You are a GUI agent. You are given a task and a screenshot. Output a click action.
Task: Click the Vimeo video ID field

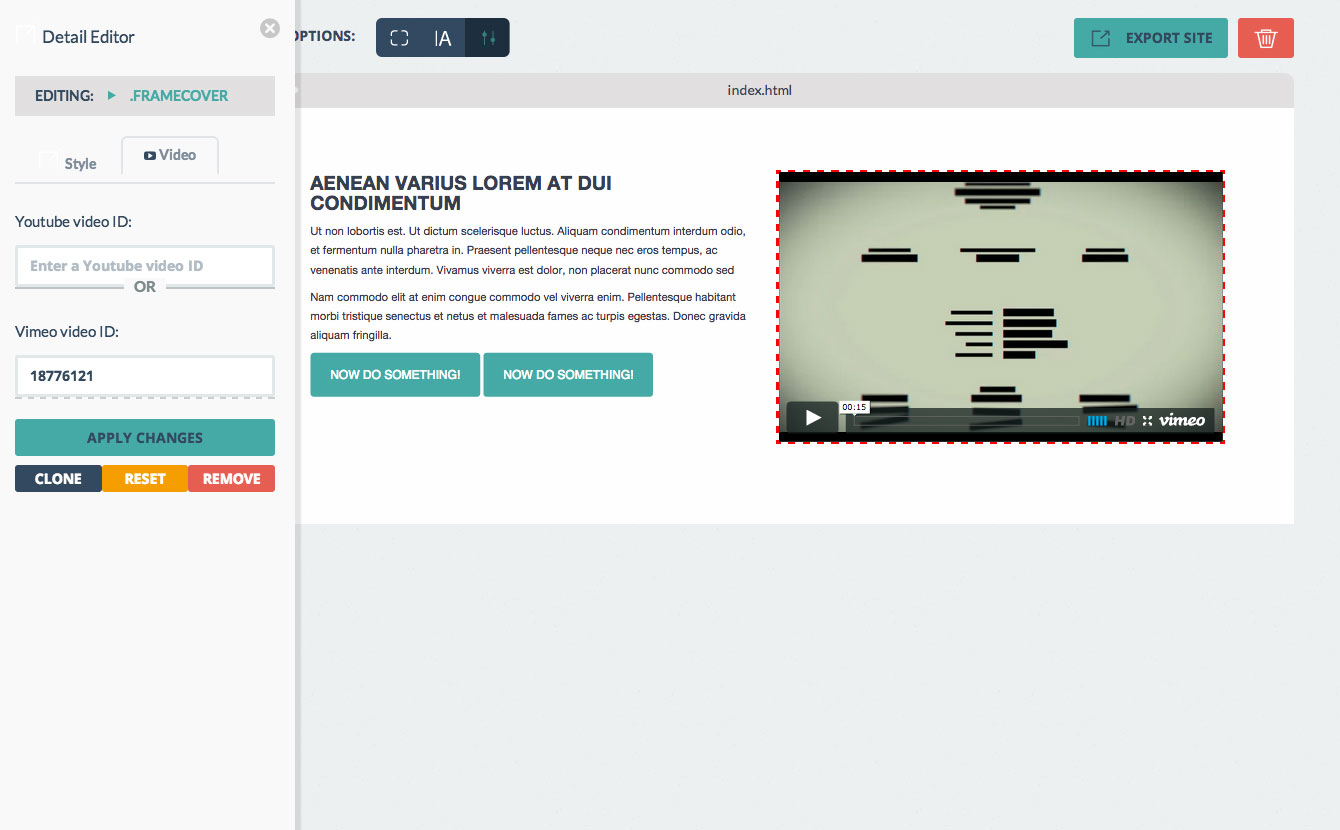[145, 377]
